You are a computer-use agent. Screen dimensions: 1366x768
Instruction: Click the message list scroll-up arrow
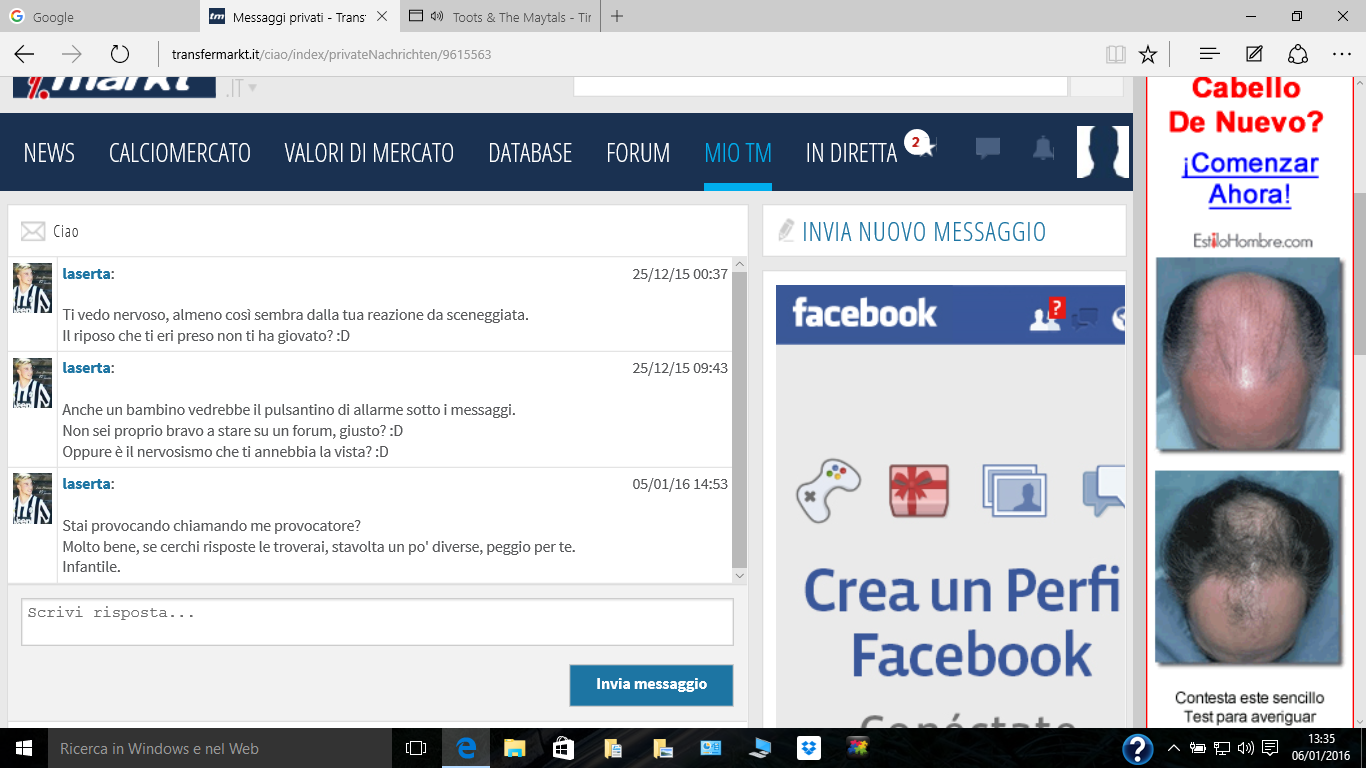pos(740,265)
